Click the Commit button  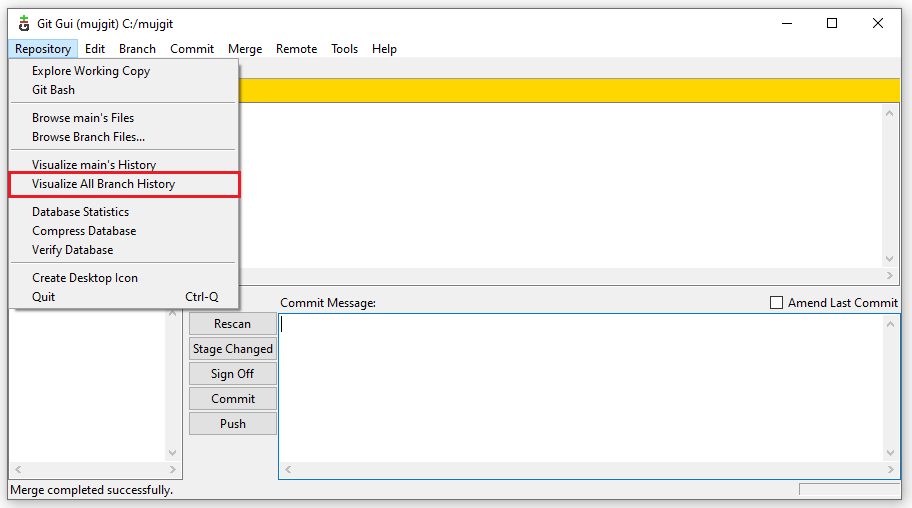[233, 399]
